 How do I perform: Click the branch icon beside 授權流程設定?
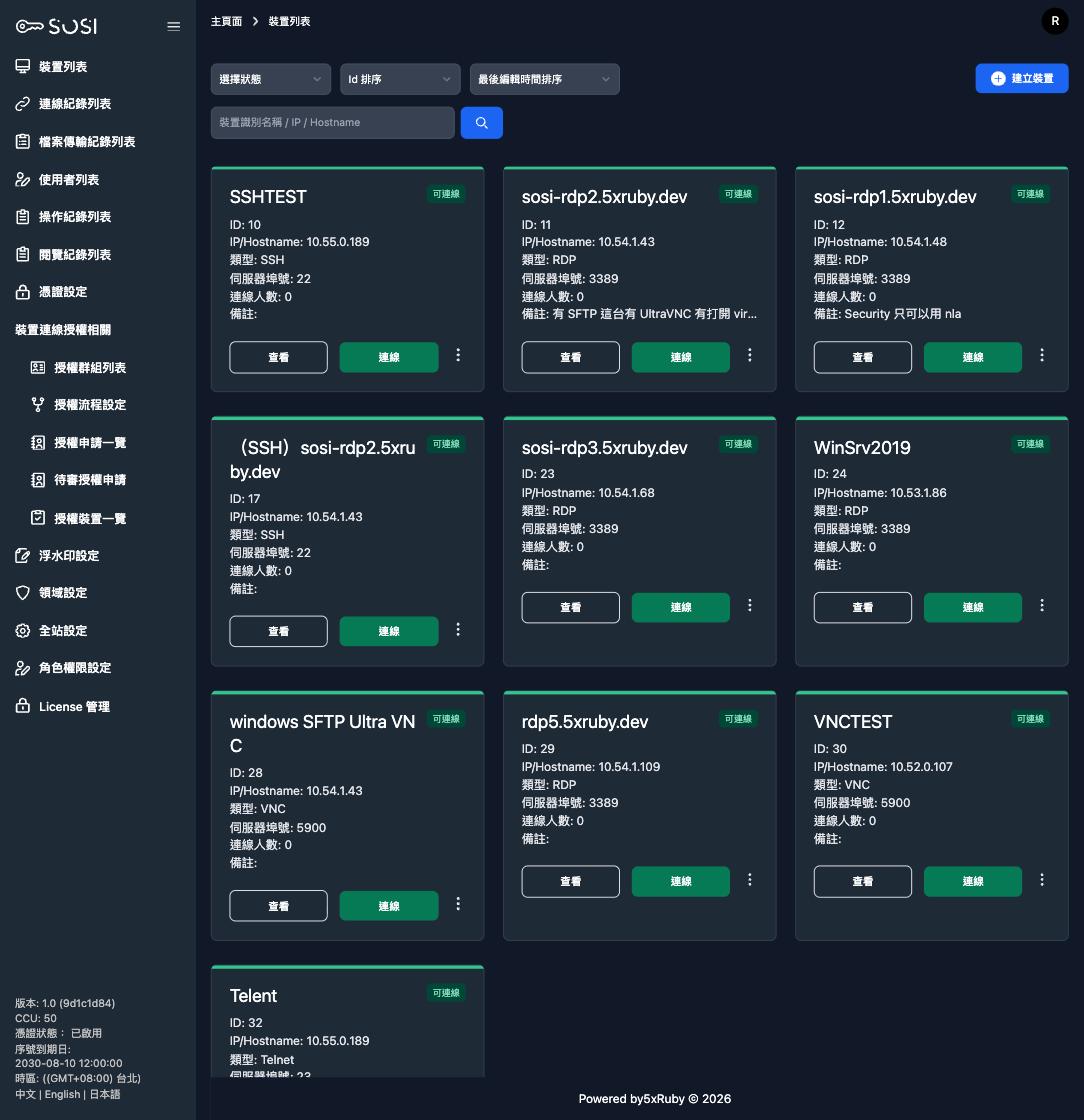click(38, 405)
